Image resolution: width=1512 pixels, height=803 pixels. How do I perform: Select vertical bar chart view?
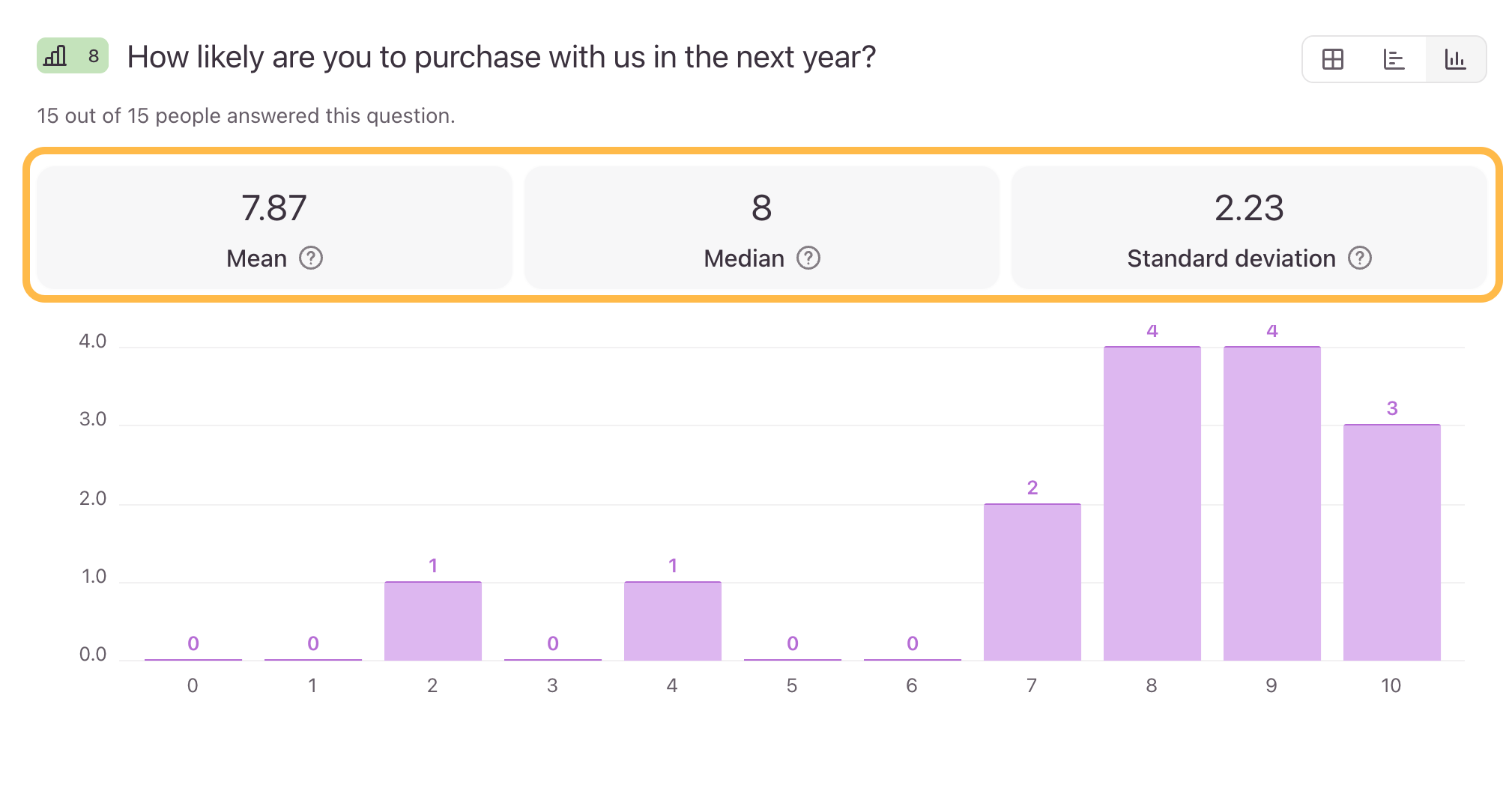(1455, 59)
